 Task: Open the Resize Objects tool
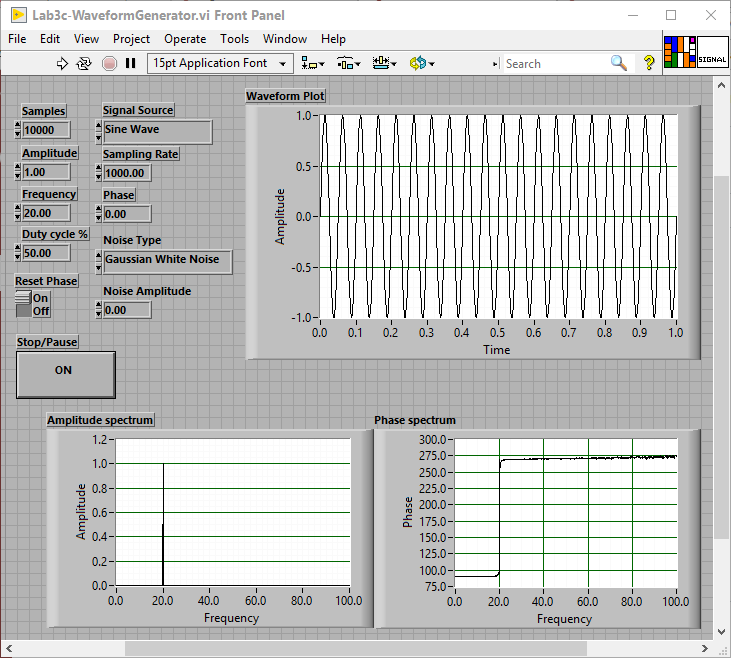pyautogui.click(x=384, y=63)
